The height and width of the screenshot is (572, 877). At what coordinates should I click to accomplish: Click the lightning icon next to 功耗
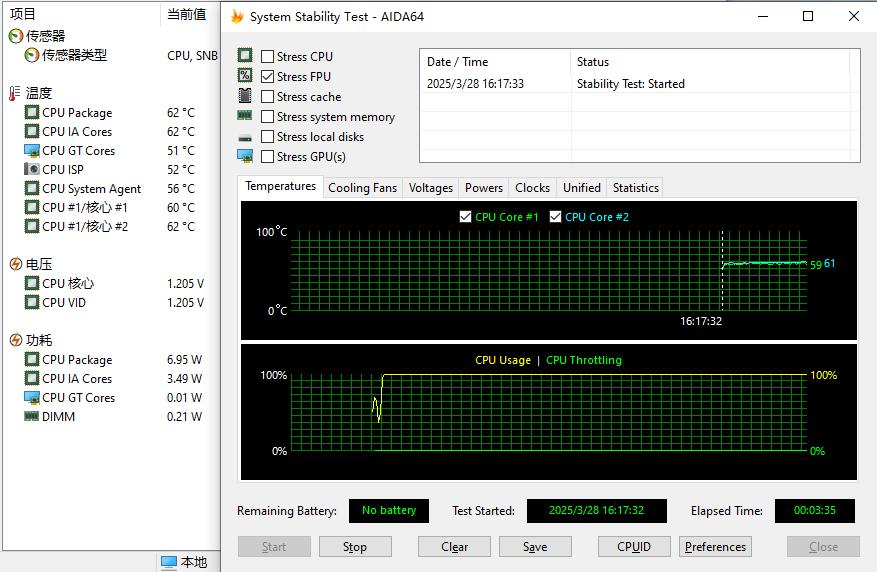click(x=16, y=340)
